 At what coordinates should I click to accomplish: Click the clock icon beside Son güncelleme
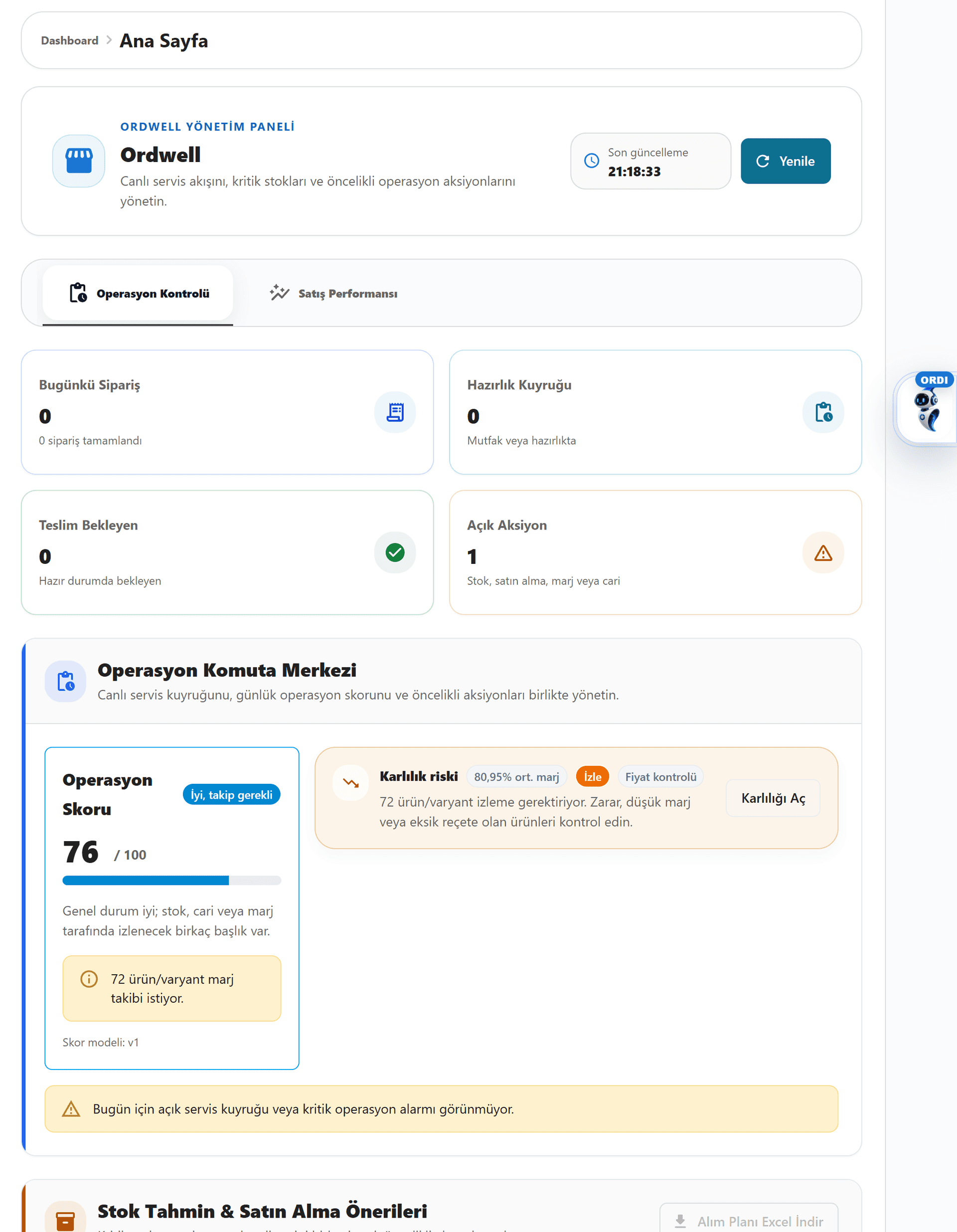(592, 161)
